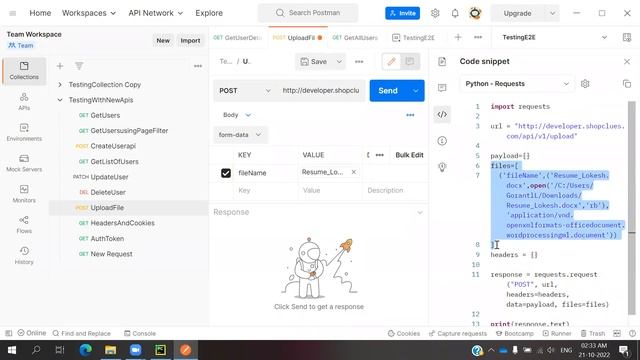This screenshot has height=360, width=640.
Task: Open the lightbulb related requests icon
Action: (x=442, y=167)
